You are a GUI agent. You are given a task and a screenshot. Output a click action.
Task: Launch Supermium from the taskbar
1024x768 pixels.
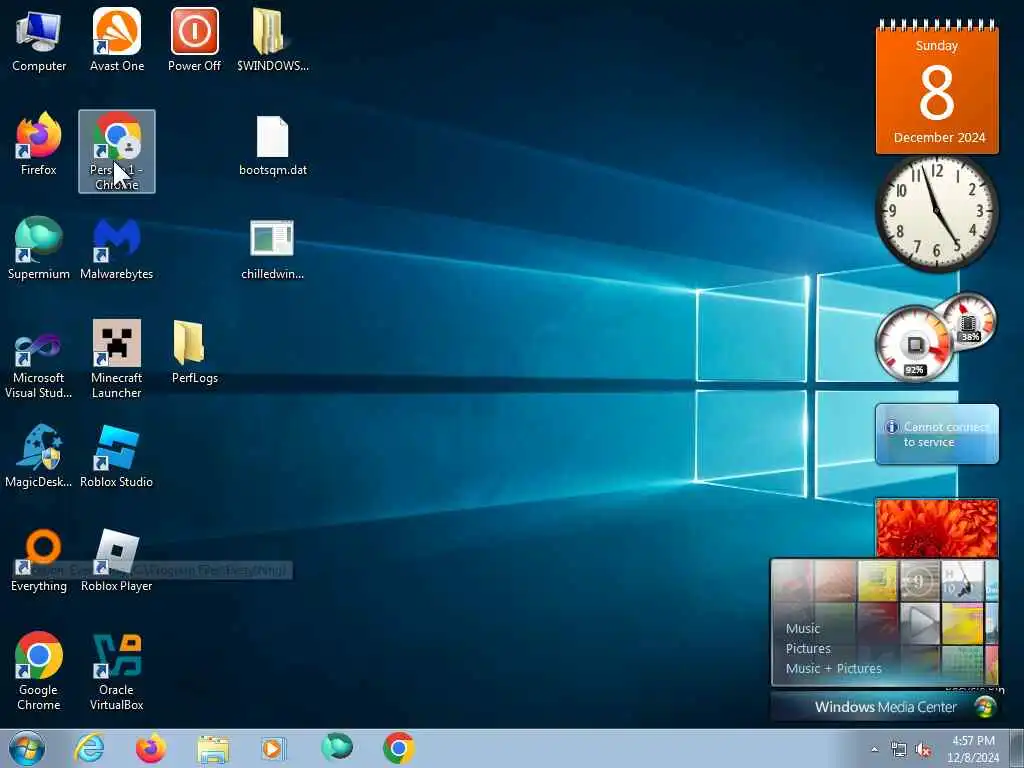337,748
